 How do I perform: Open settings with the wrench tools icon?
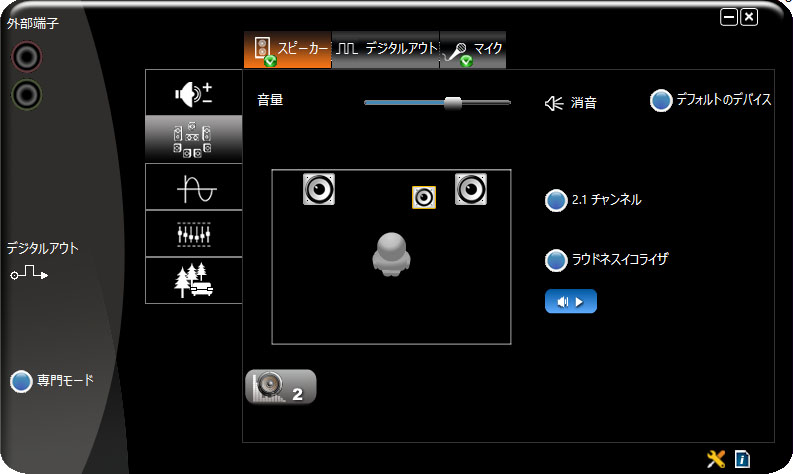pyautogui.click(x=716, y=459)
